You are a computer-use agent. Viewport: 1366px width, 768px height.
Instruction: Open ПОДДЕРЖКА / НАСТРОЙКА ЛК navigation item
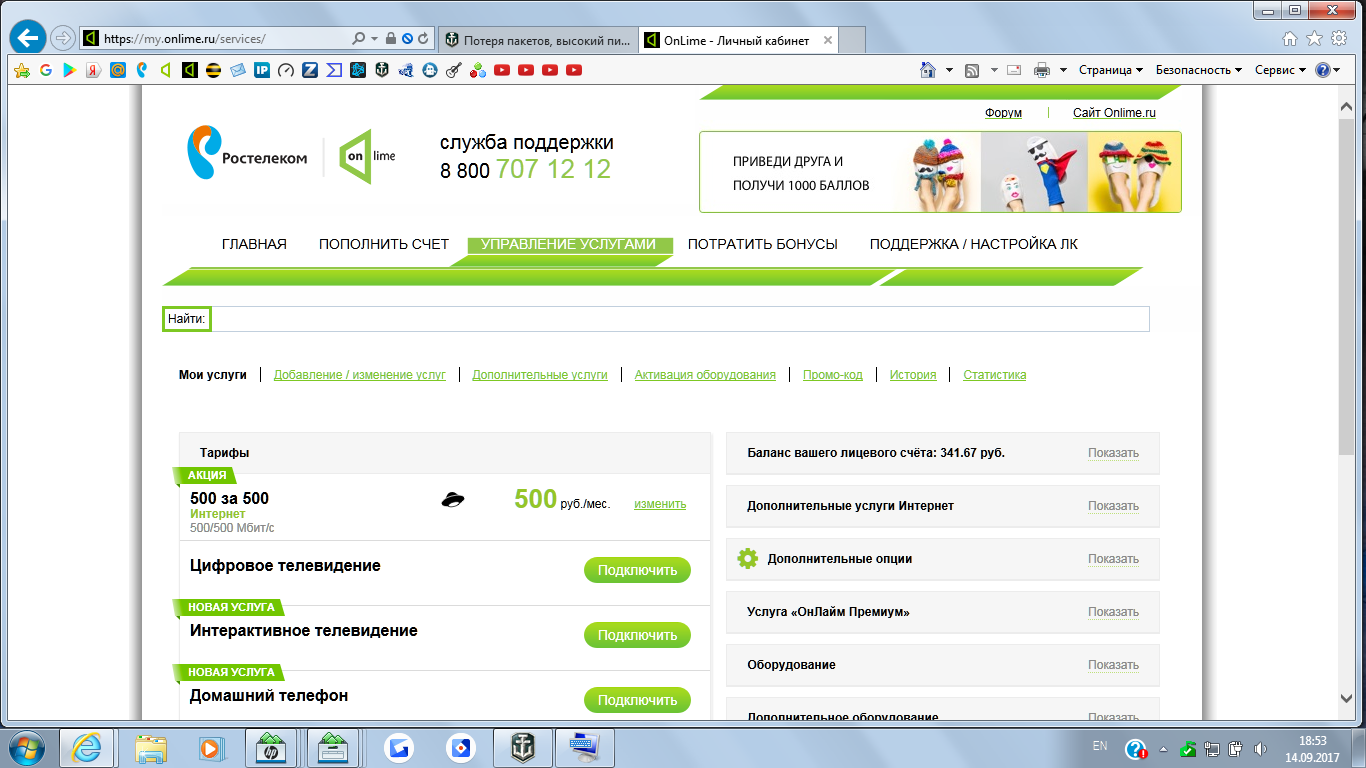coord(974,244)
